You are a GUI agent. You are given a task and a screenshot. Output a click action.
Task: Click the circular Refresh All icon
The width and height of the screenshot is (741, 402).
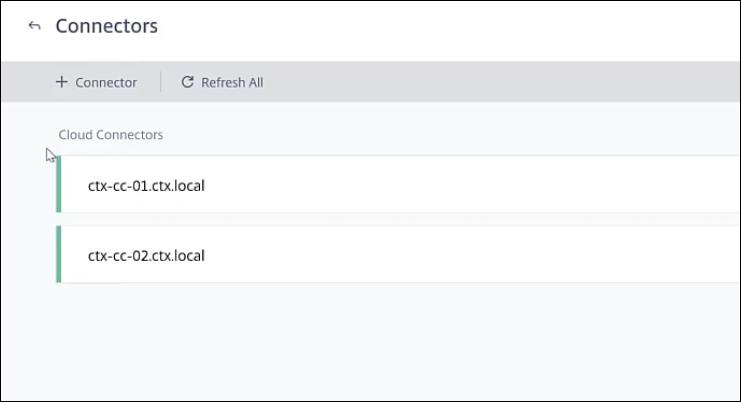pyautogui.click(x=187, y=82)
